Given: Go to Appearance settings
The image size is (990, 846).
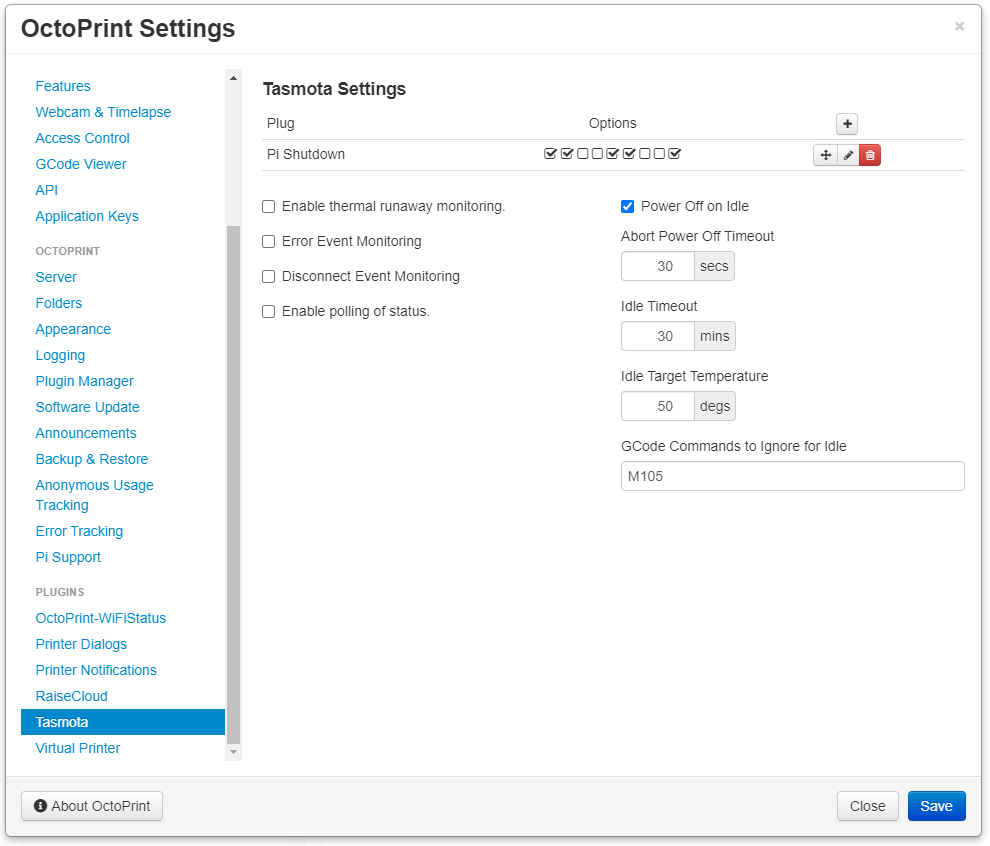Looking at the screenshot, I should [73, 329].
